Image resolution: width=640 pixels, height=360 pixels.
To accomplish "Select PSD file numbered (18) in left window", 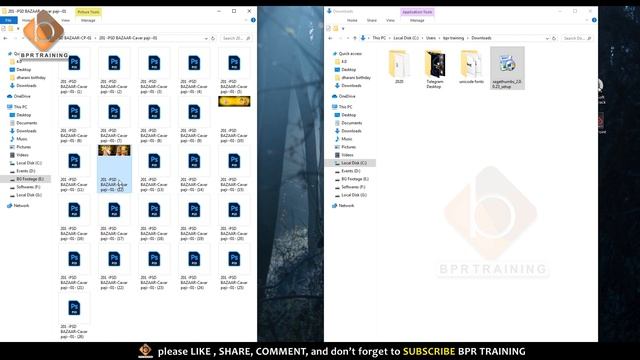I will click(154, 217).
